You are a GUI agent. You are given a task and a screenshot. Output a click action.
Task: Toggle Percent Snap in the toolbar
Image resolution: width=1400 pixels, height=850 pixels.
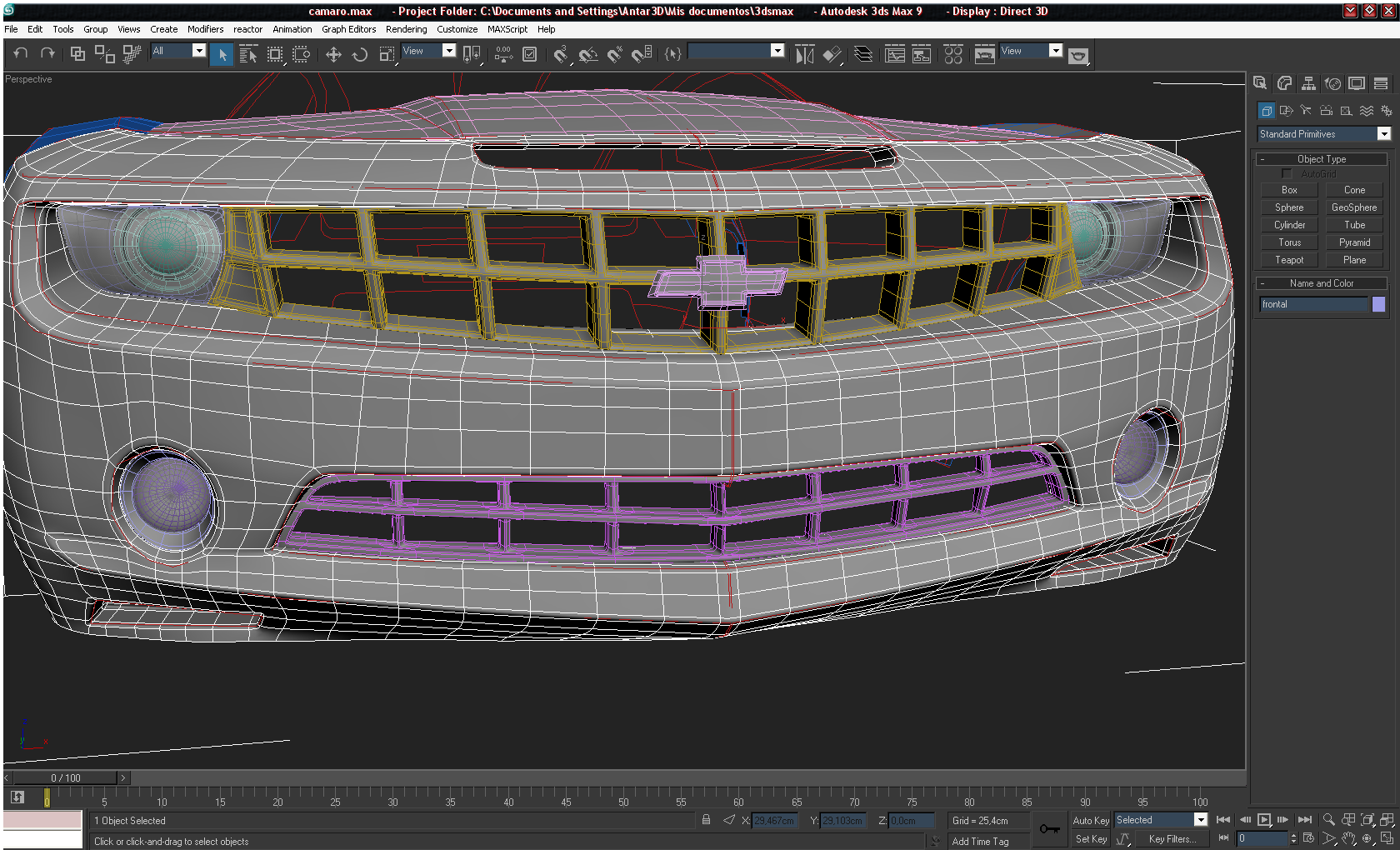[615, 54]
